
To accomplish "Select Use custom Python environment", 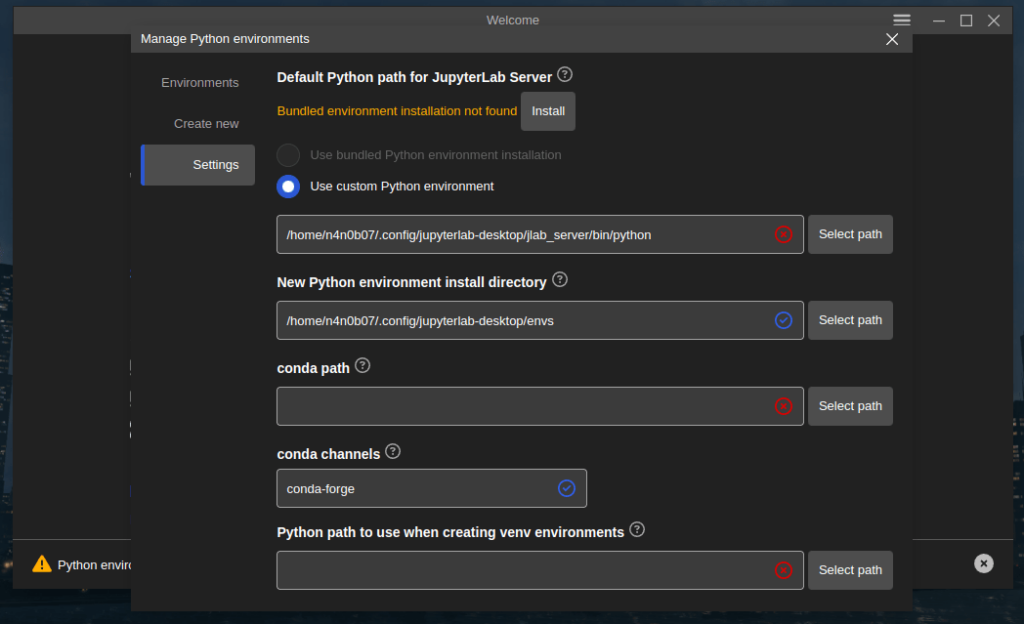I will pos(287,186).
